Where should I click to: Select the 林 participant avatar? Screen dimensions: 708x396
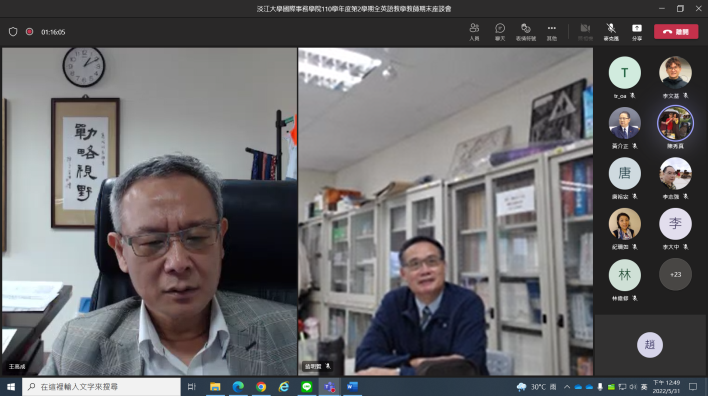point(624,275)
